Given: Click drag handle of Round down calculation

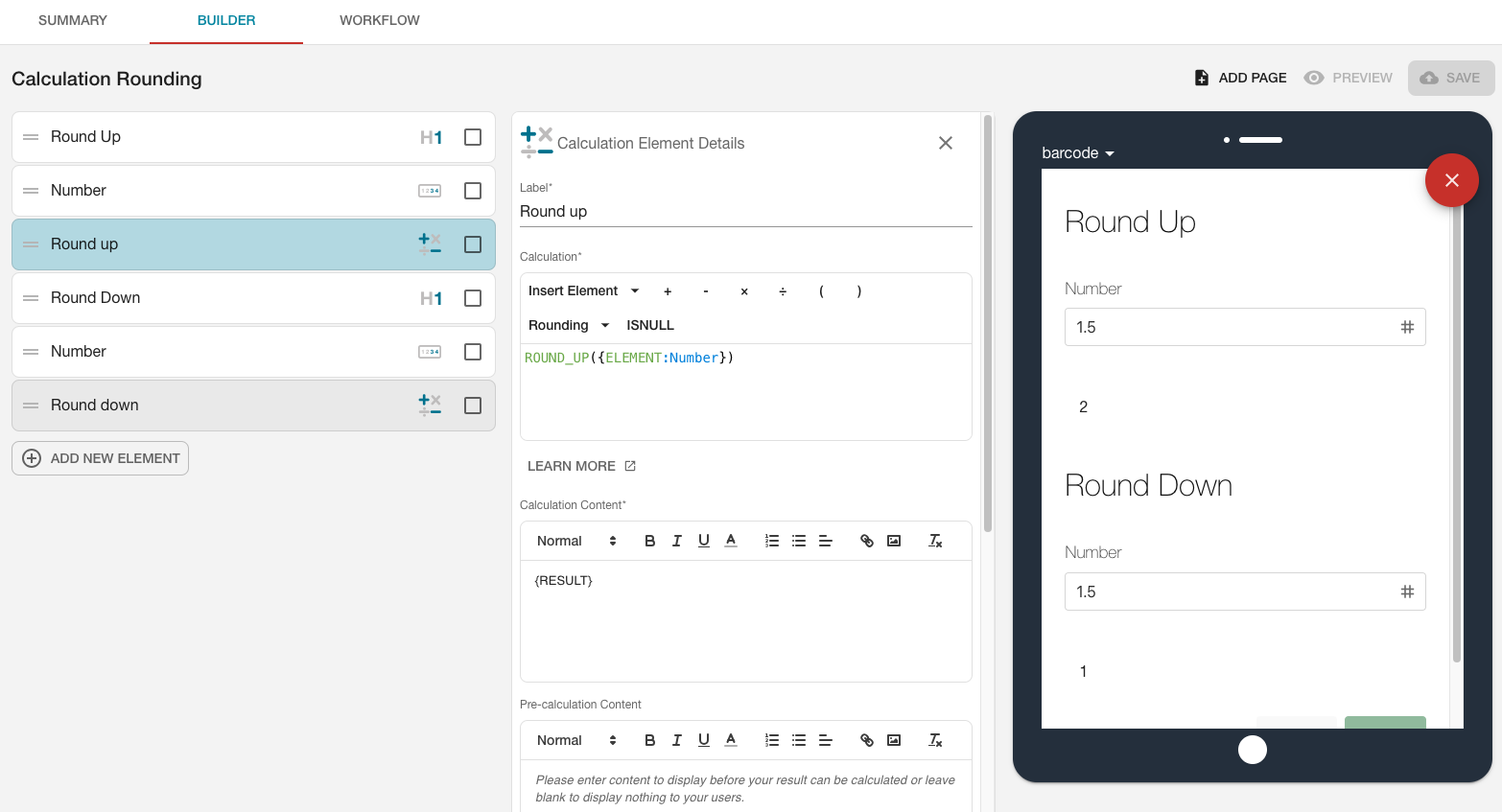Looking at the screenshot, I should pyautogui.click(x=31, y=406).
